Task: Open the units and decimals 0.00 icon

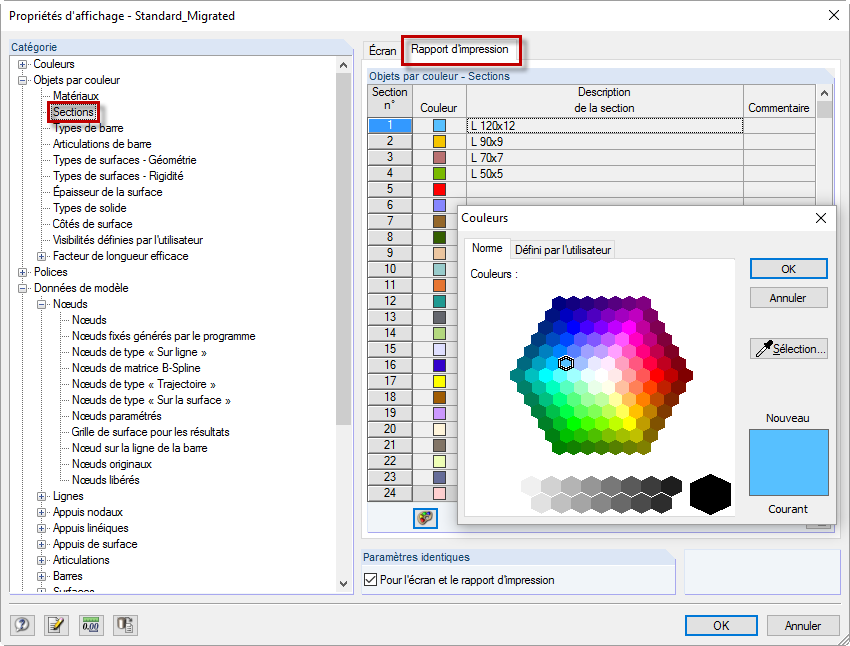Action: point(91,625)
